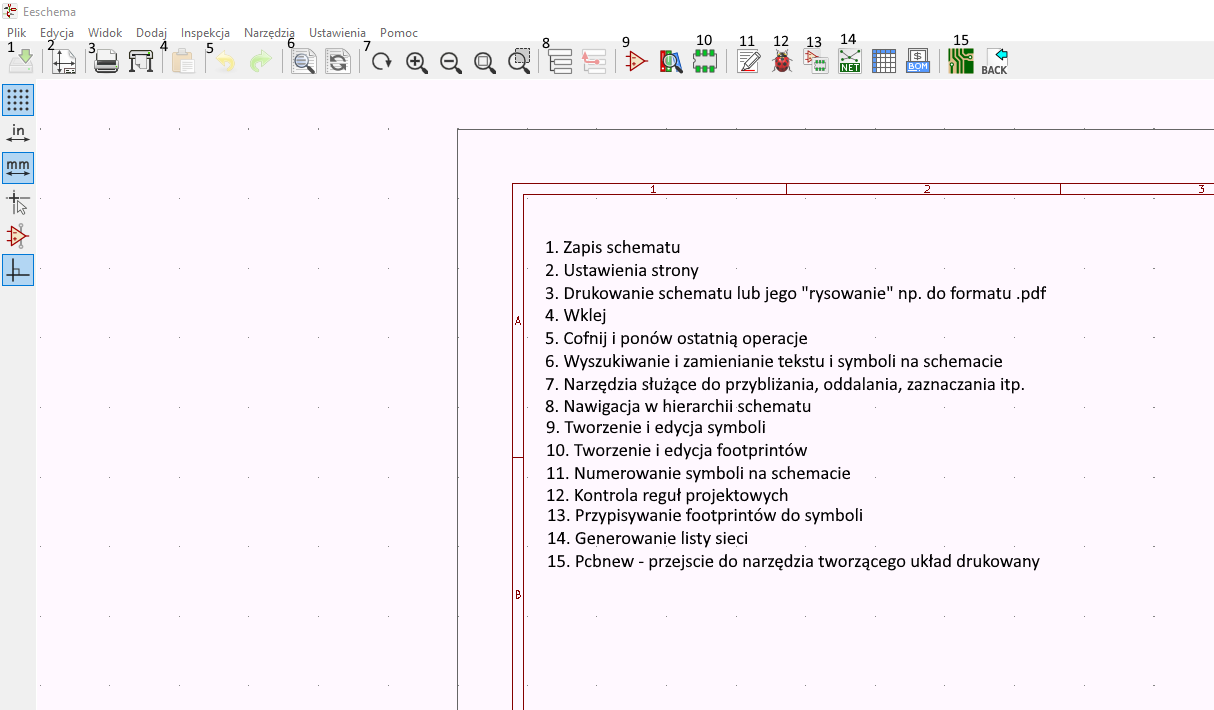
Task: Open the schematic hierarchy navigator
Action: tap(561, 62)
